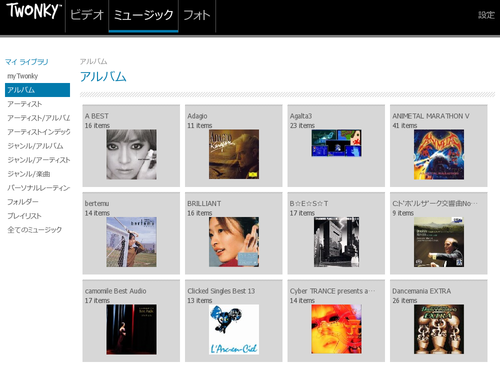Open the Agalta3 album cover
Image resolution: width=500 pixels, height=366 pixels.
click(x=336, y=143)
